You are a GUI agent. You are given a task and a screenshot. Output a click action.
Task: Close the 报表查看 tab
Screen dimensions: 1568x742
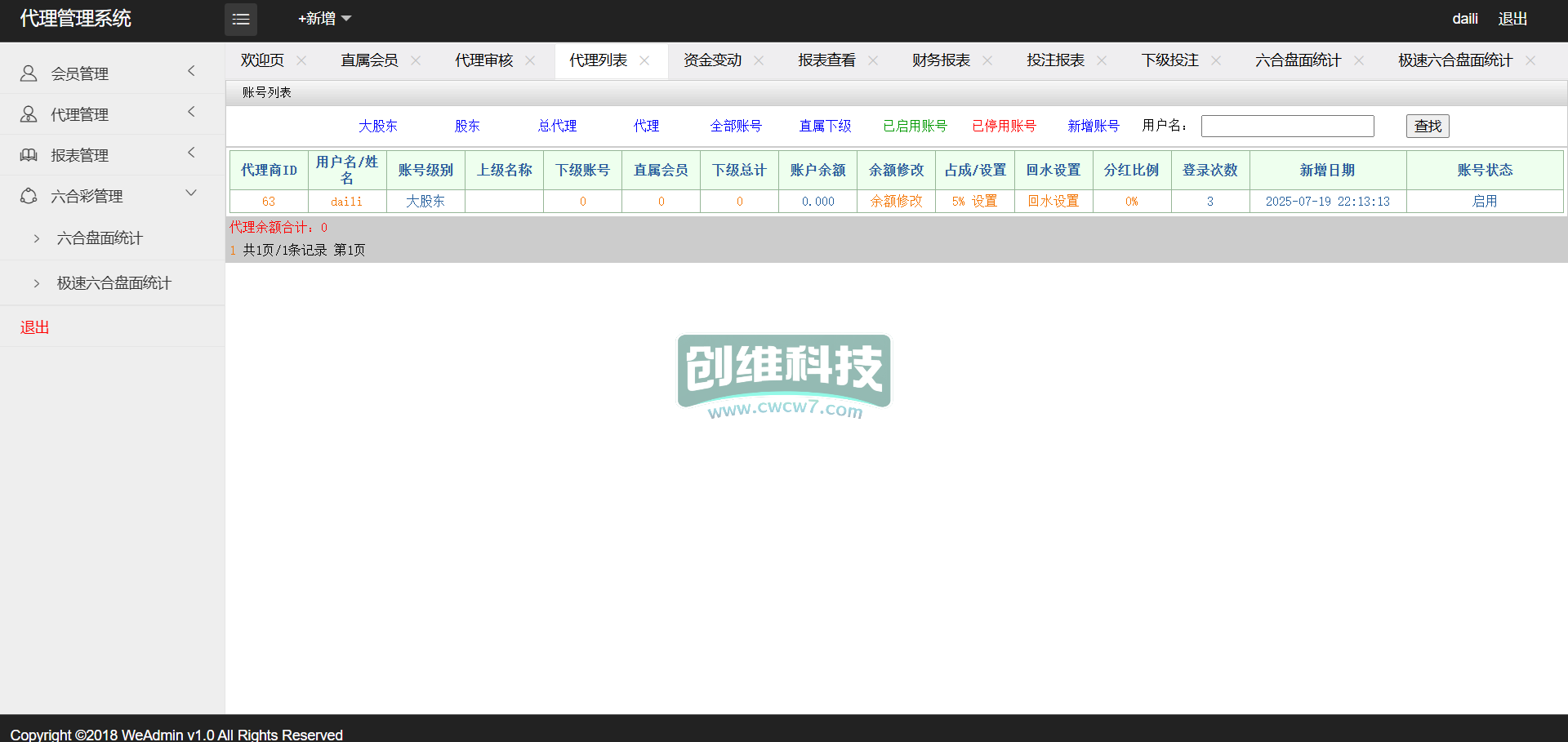873,60
